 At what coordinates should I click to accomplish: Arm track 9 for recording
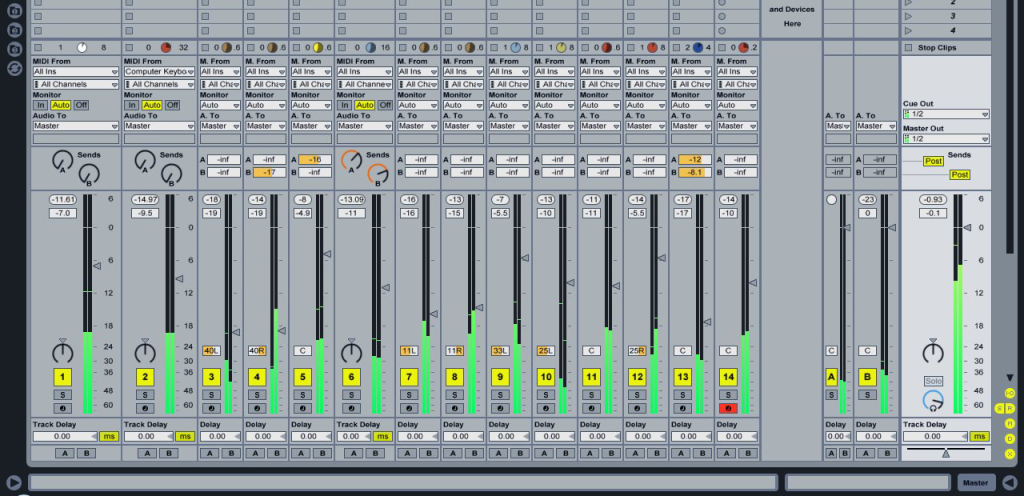point(500,409)
